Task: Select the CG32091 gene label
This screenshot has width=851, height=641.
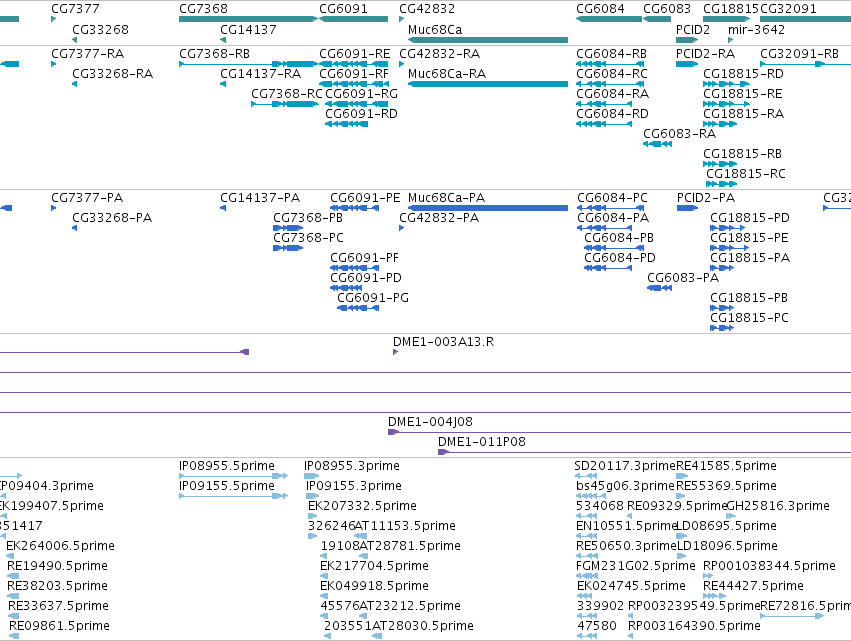Action: tap(789, 9)
